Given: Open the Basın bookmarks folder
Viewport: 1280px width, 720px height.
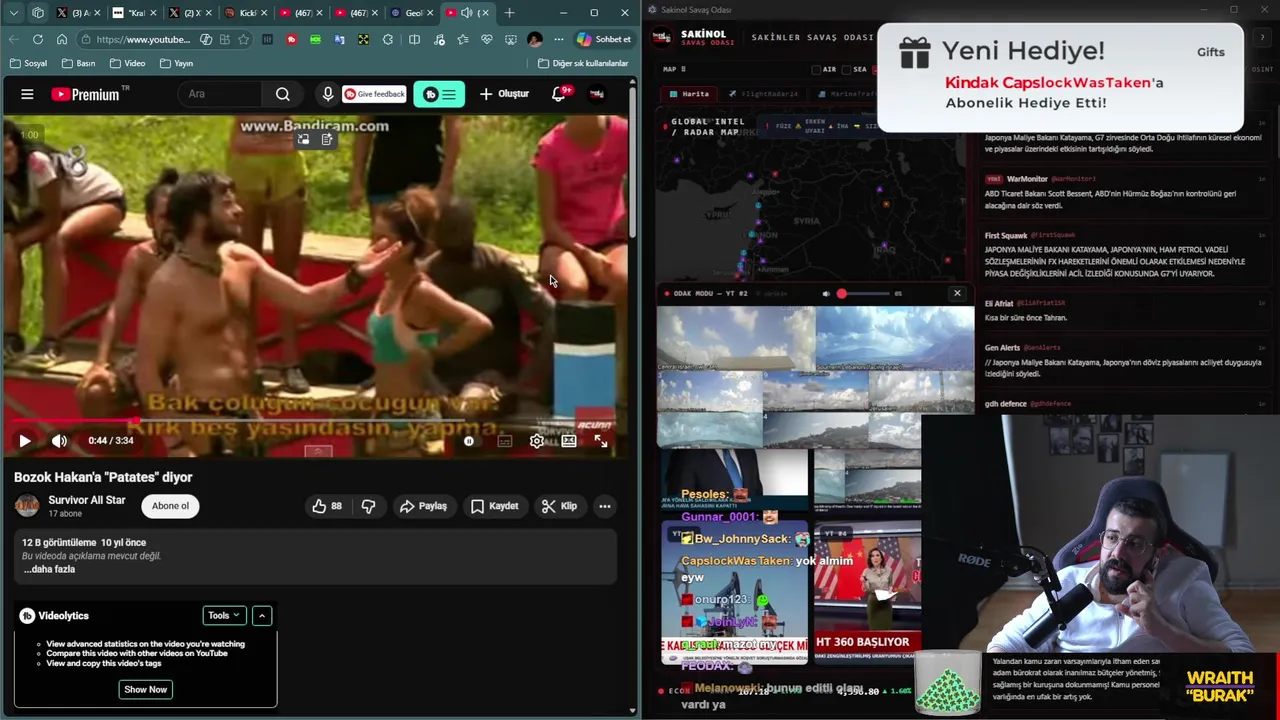Looking at the screenshot, I should [x=78, y=63].
